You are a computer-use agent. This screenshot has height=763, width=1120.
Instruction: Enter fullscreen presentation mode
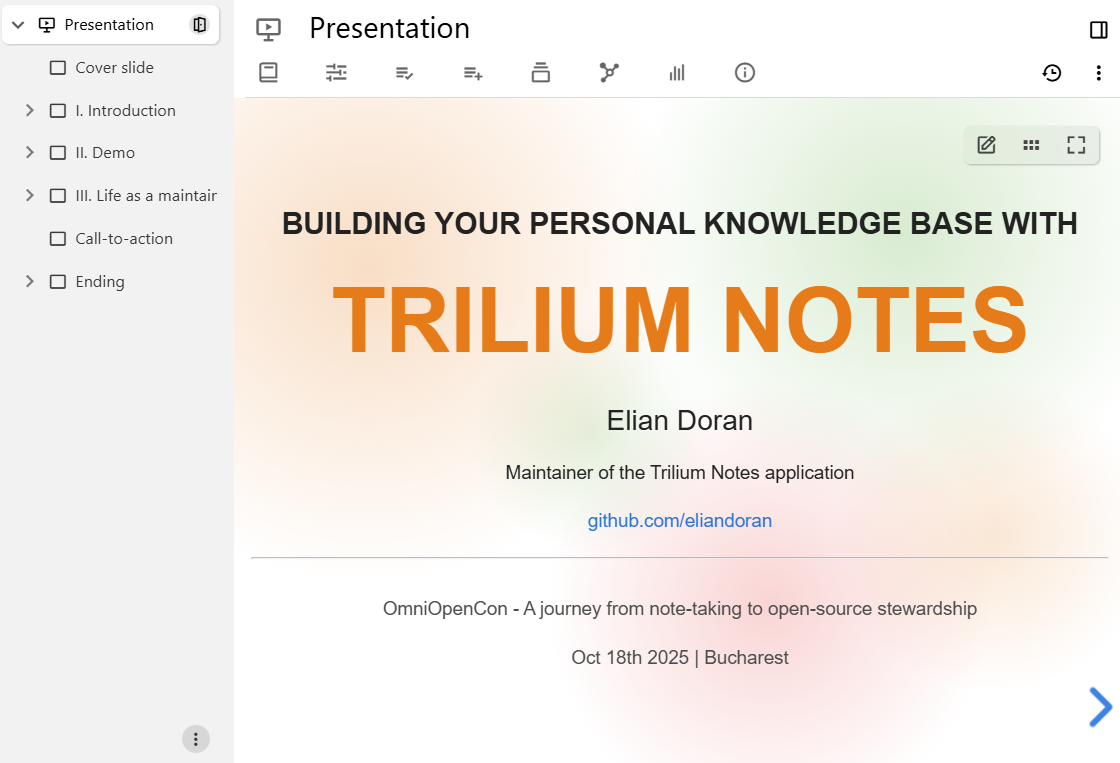[x=1076, y=145]
